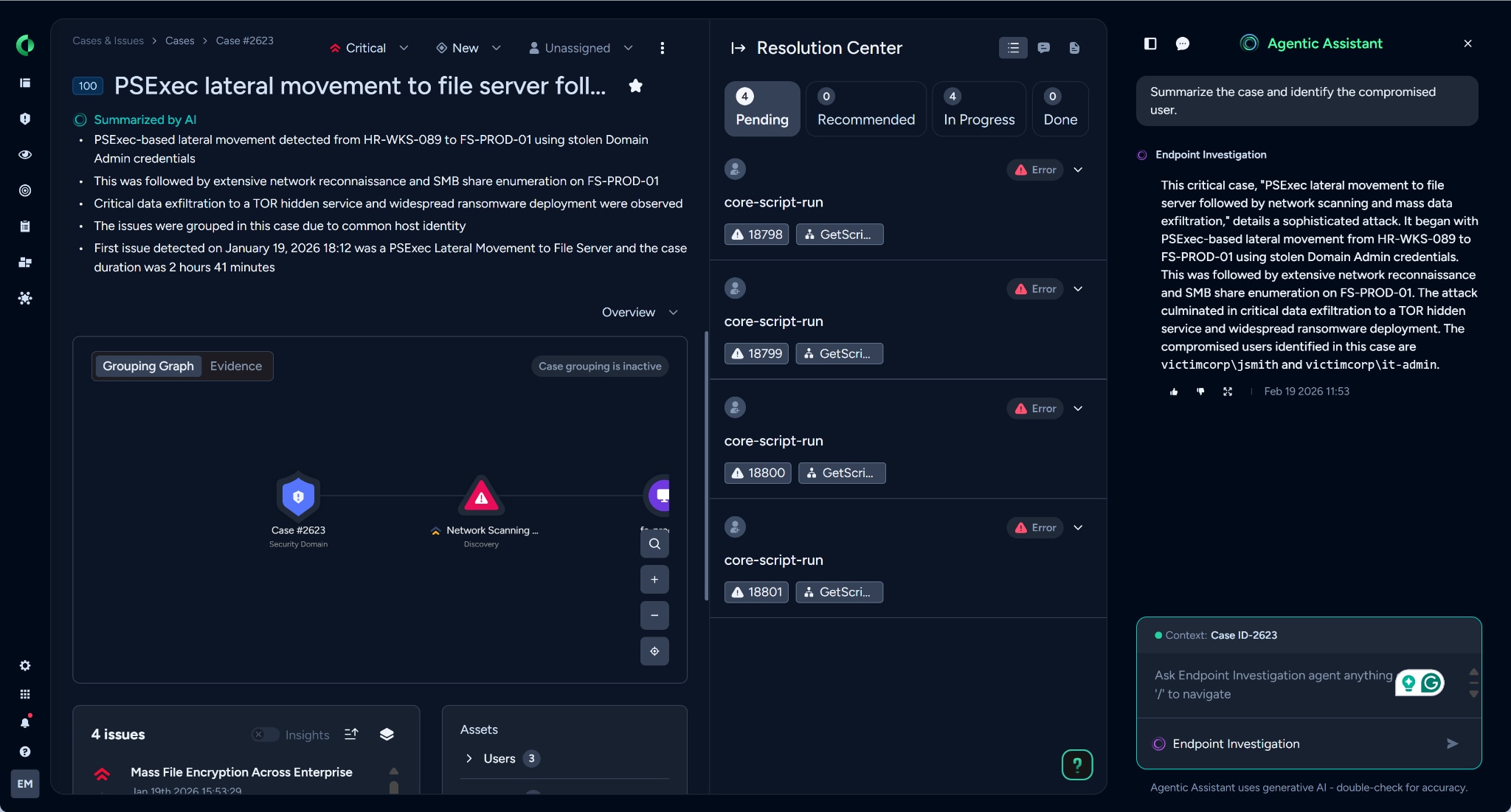Go to Cases breadcrumb link
Viewport: 1511px width, 812px height.
click(x=179, y=41)
